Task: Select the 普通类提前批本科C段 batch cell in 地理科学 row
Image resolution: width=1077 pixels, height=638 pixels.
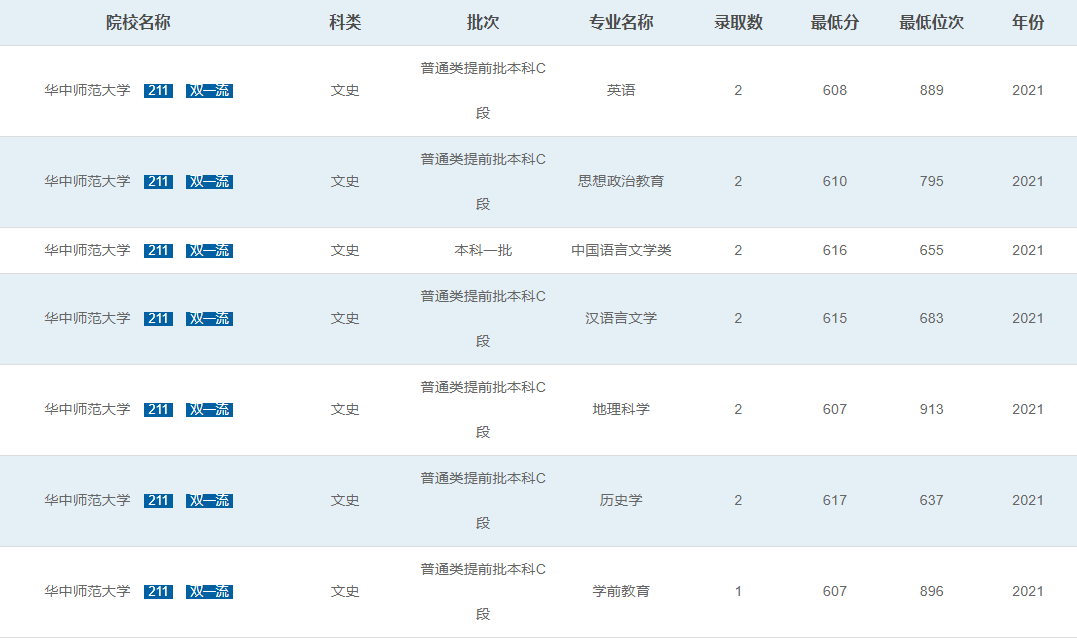Action: (483, 409)
